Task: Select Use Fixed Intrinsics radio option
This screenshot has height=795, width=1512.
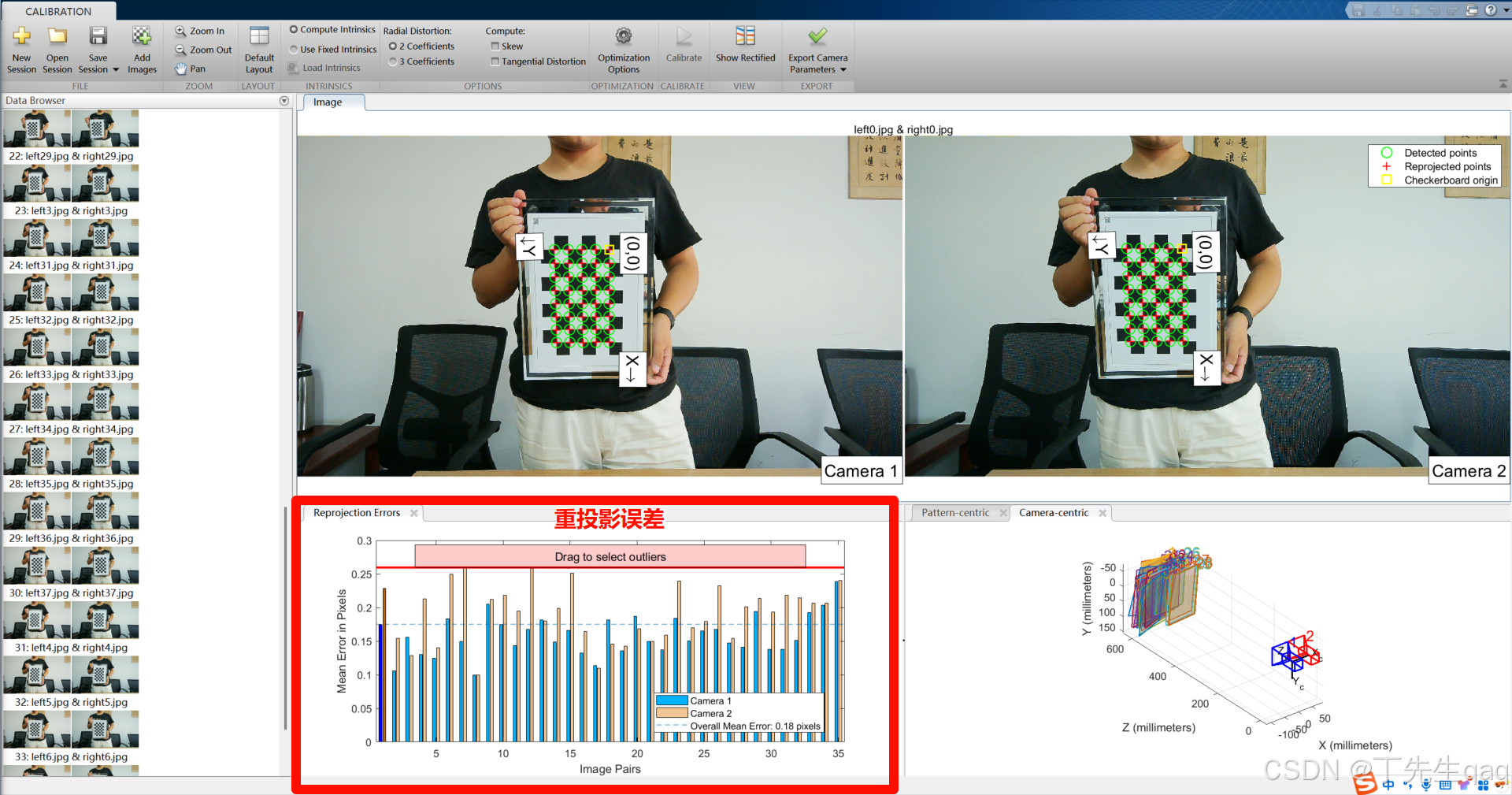Action: click(x=332, y=49)
